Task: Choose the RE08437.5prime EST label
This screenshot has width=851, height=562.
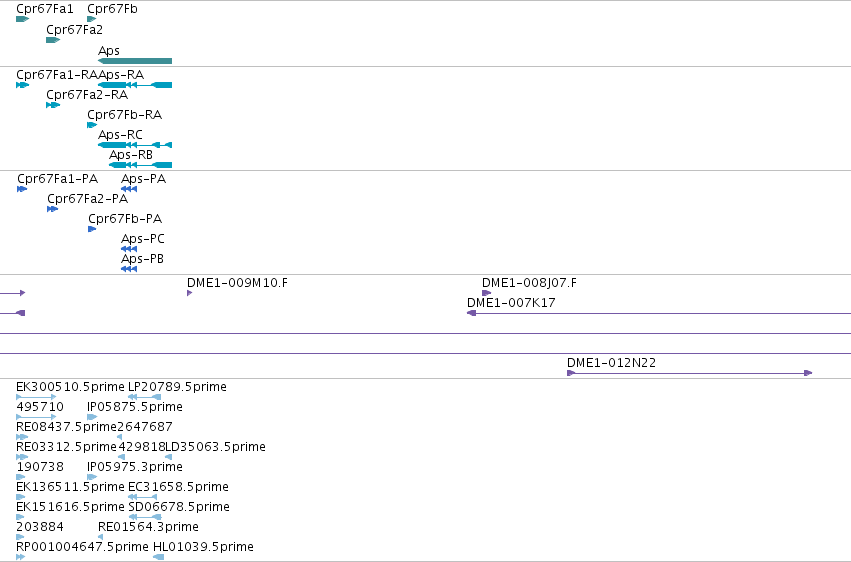Action: [x=67, y=427]
